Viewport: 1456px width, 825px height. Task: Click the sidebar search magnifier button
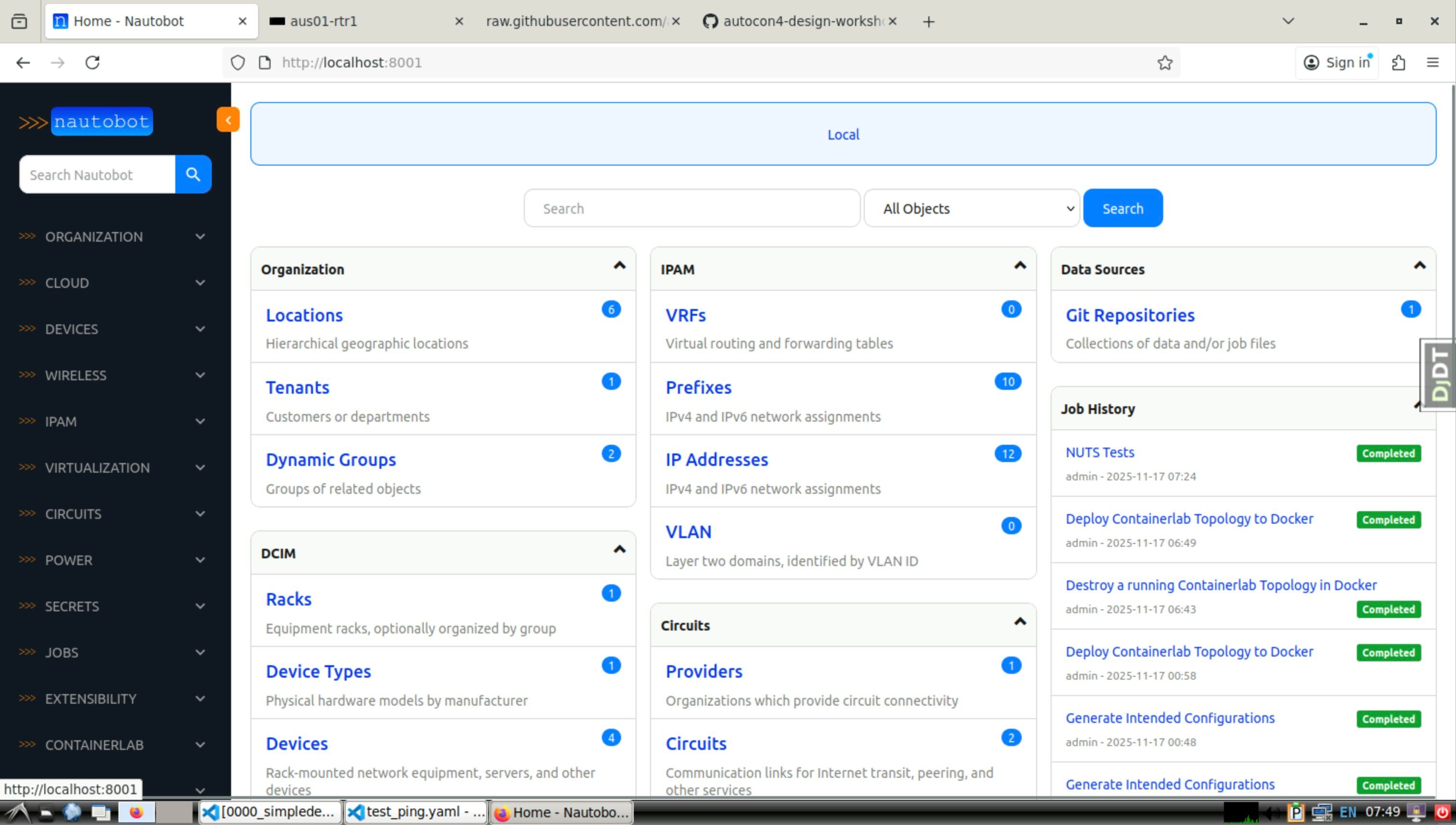click(x=193, y=175)
